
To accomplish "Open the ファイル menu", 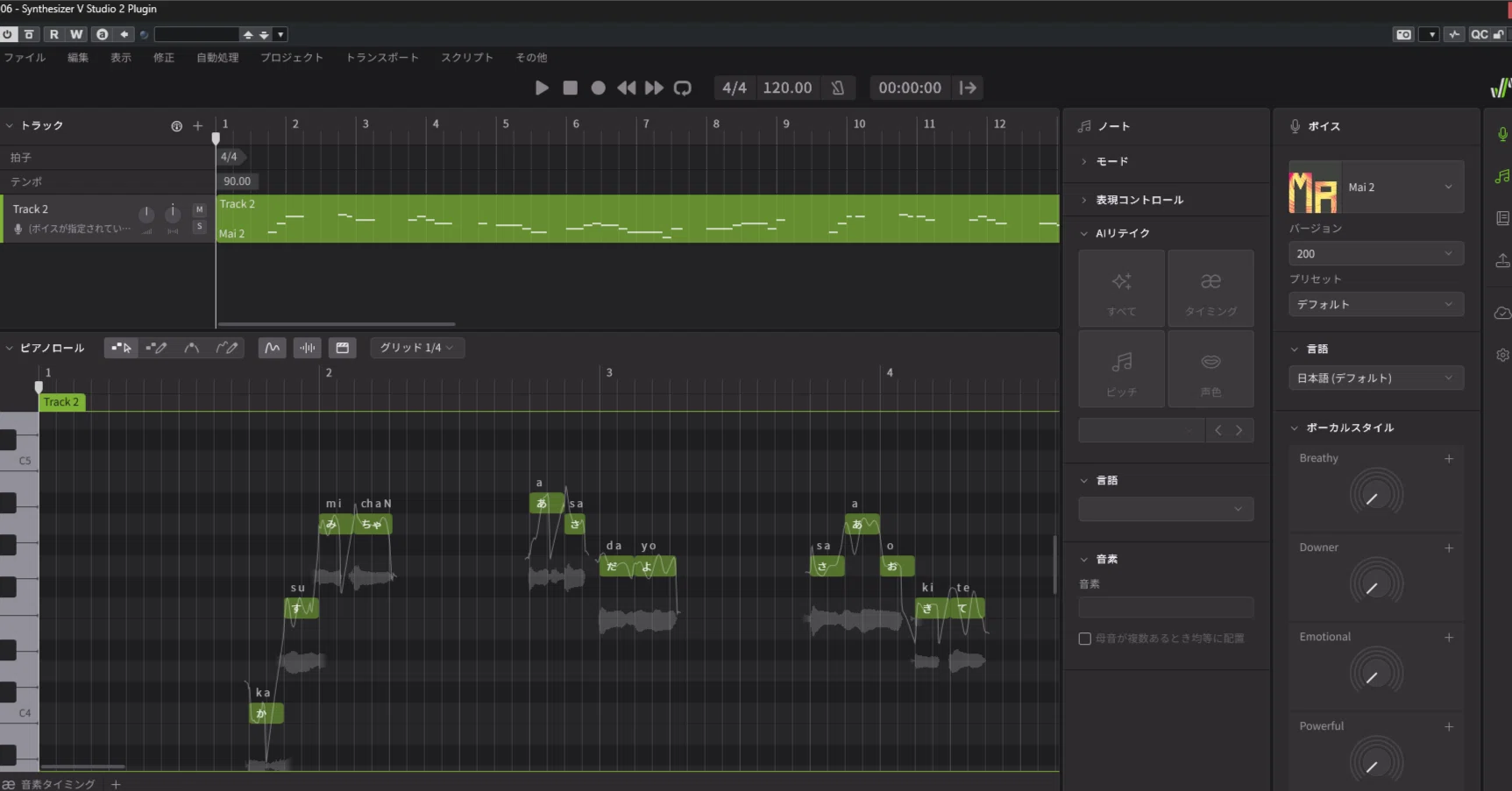I will tap(25, 58).
